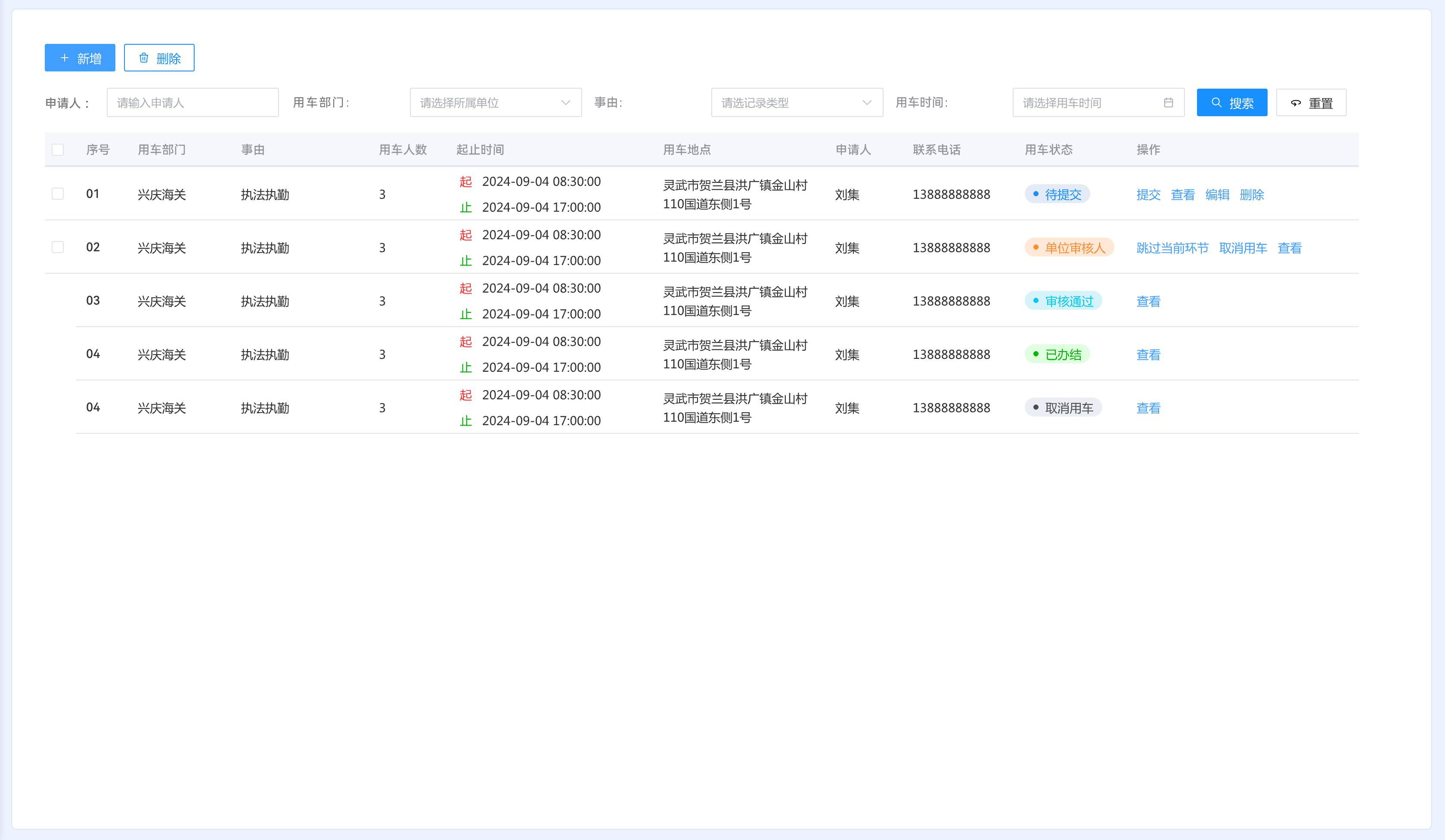Image resolution: width=1445 pixels, height=840 pixels.
Task: Expand the 用车部门 dropdown
Action: (x=496, y=102)
